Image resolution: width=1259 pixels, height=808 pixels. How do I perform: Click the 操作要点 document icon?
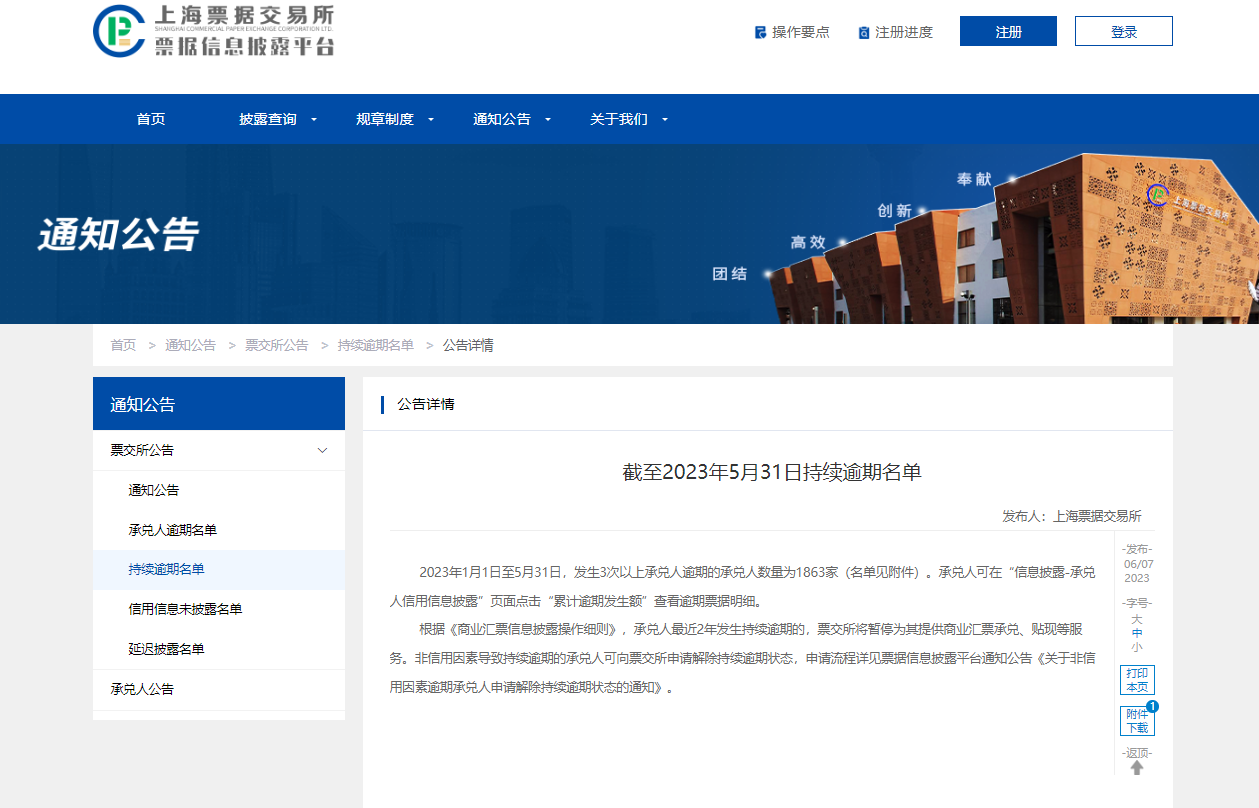[760, 32]
